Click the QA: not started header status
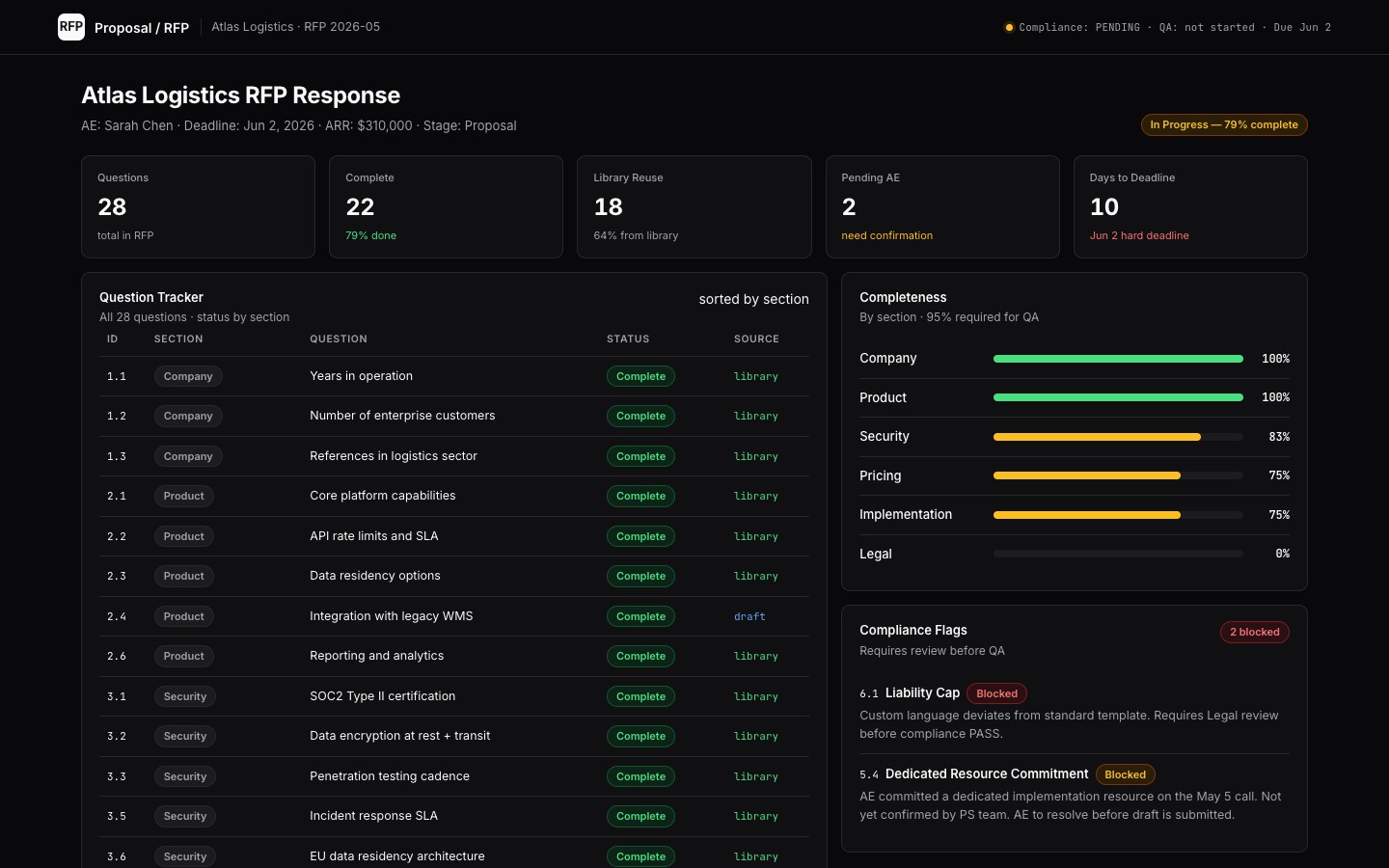The height and width of the screenshot is (868, 1389). coord(1207,27)
